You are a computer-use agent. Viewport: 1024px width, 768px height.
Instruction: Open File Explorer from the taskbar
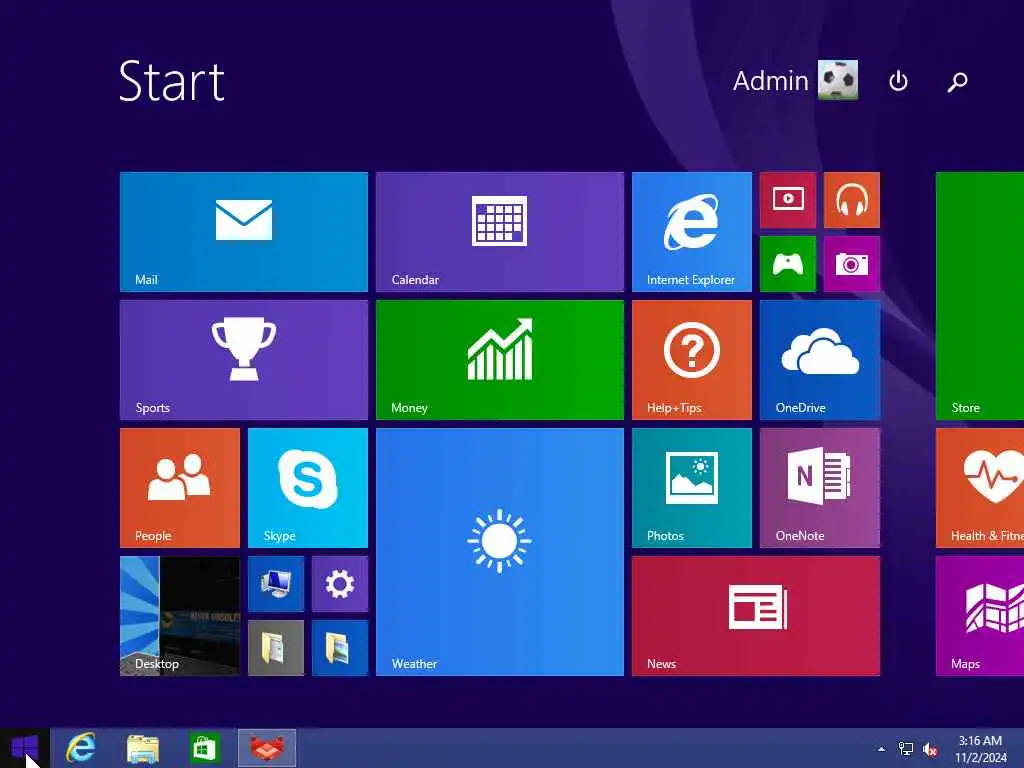tap(143, 748)
